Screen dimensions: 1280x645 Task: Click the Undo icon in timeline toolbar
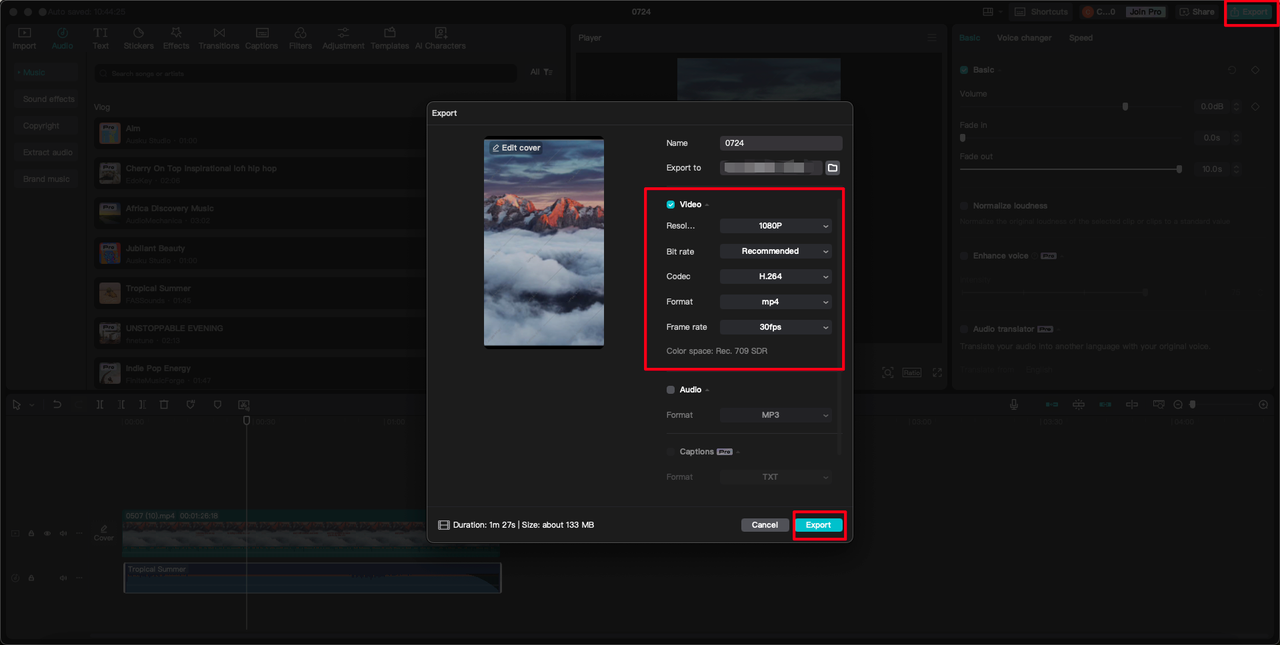coord(57,405)
